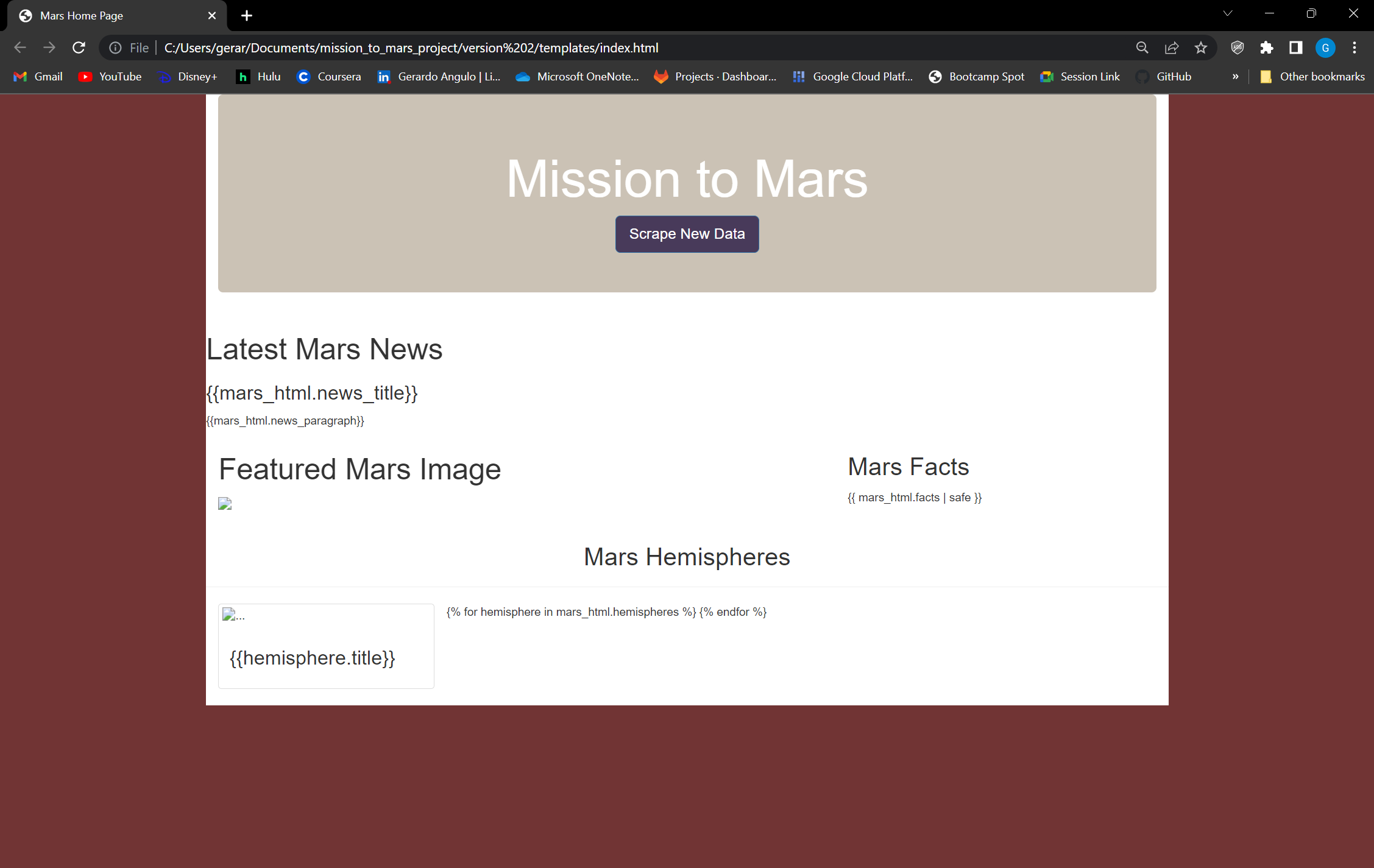Click the share icon in the address bar
Image resolution: width=1374 pixels, height=868 pixels.
pos(1171,48)
